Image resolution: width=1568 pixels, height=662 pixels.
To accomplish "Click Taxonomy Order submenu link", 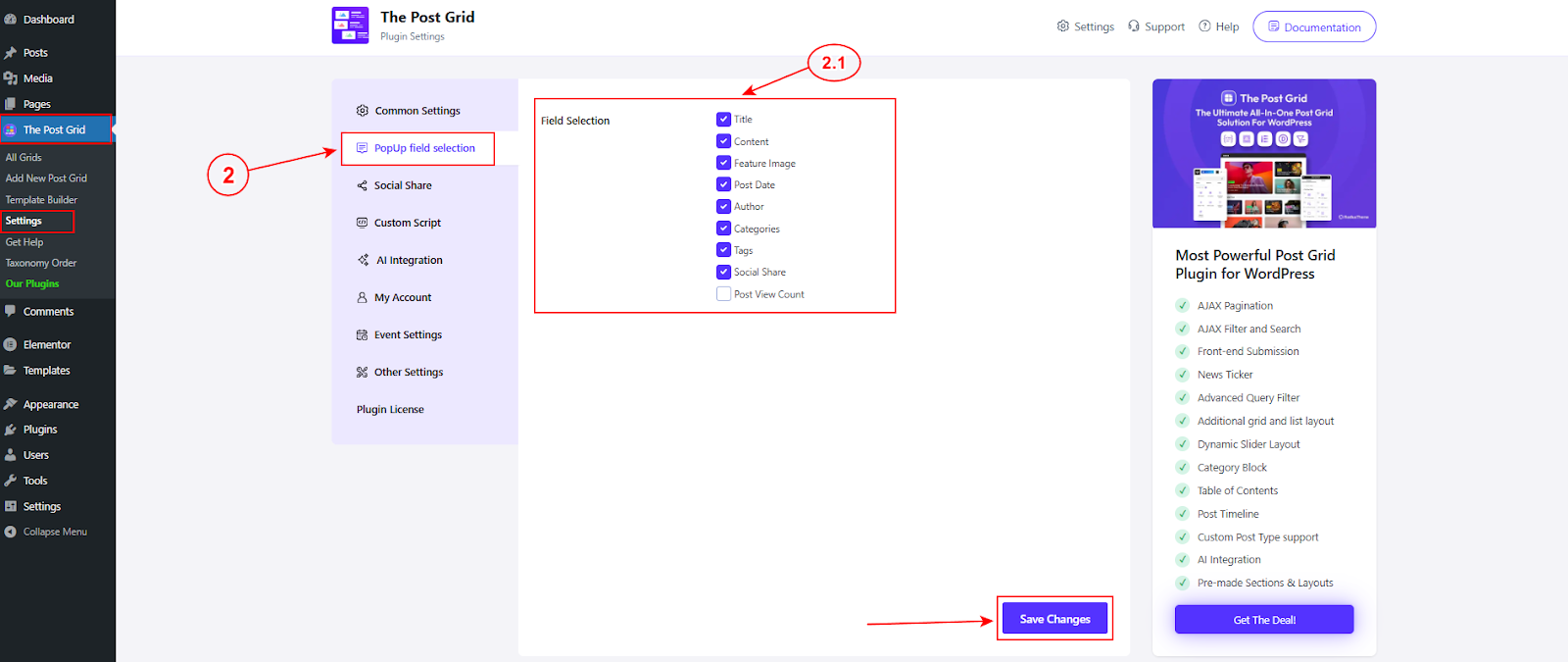I will pos(41,263).
